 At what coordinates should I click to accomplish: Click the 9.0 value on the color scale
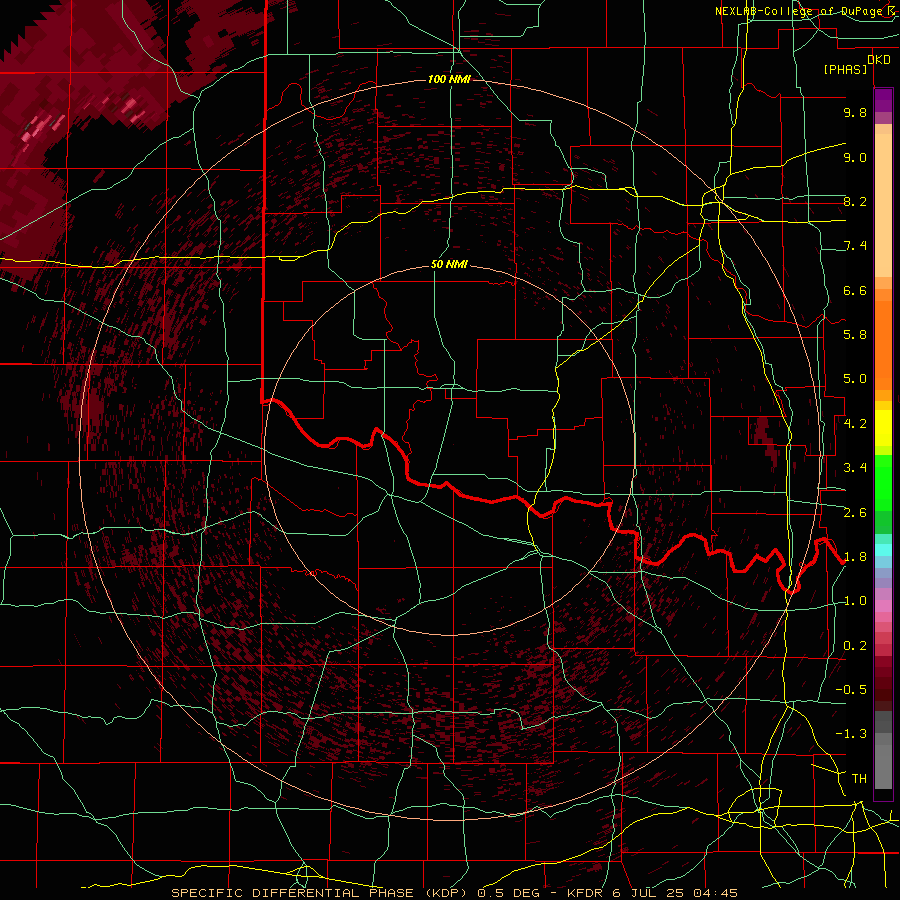[855, 157]
